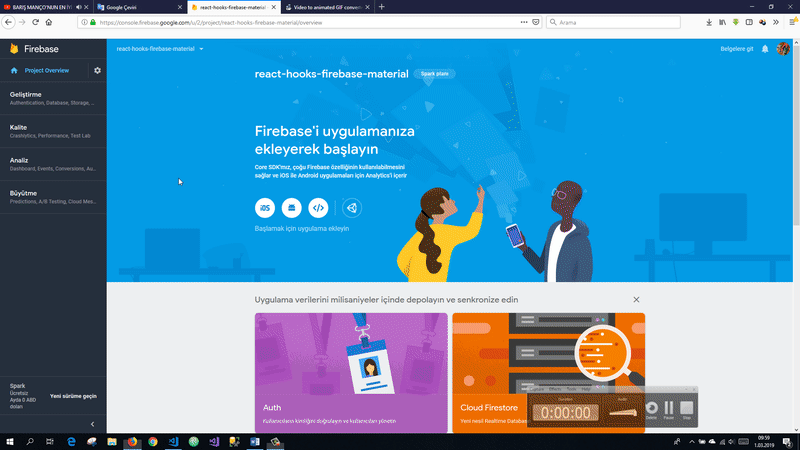Open Task View on taskbar

click(49, 442)
